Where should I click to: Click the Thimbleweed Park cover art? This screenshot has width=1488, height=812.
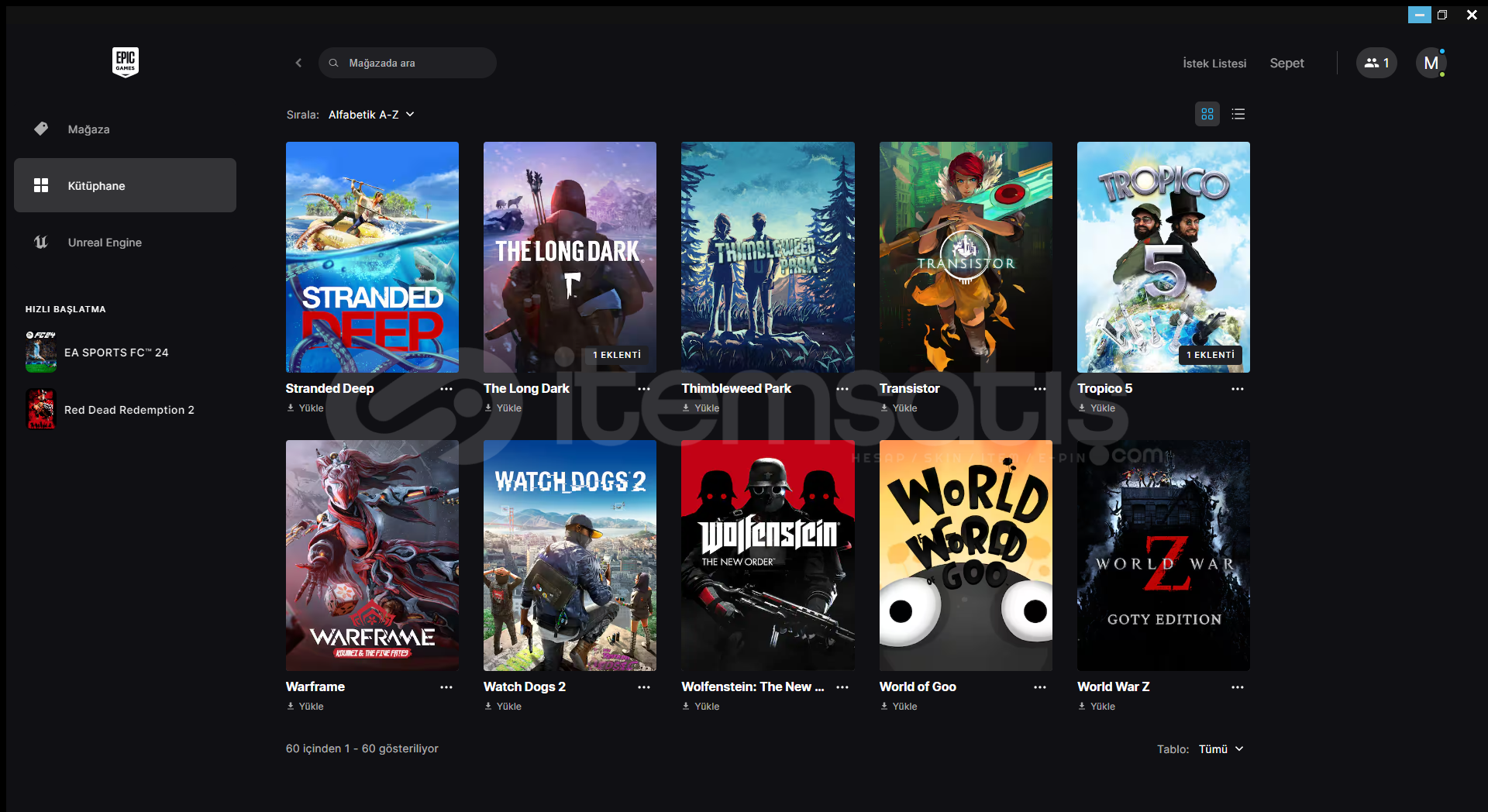(x=768, y=257)
